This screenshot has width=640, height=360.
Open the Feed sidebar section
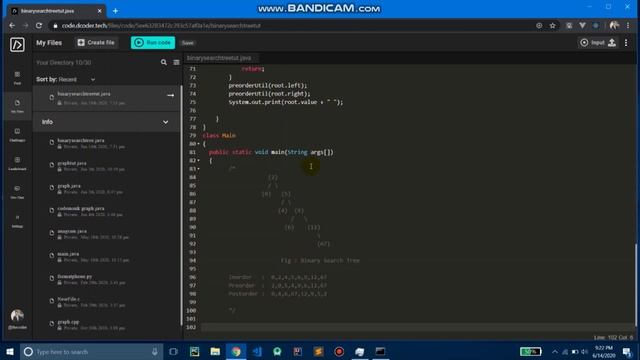pos(17,78)
